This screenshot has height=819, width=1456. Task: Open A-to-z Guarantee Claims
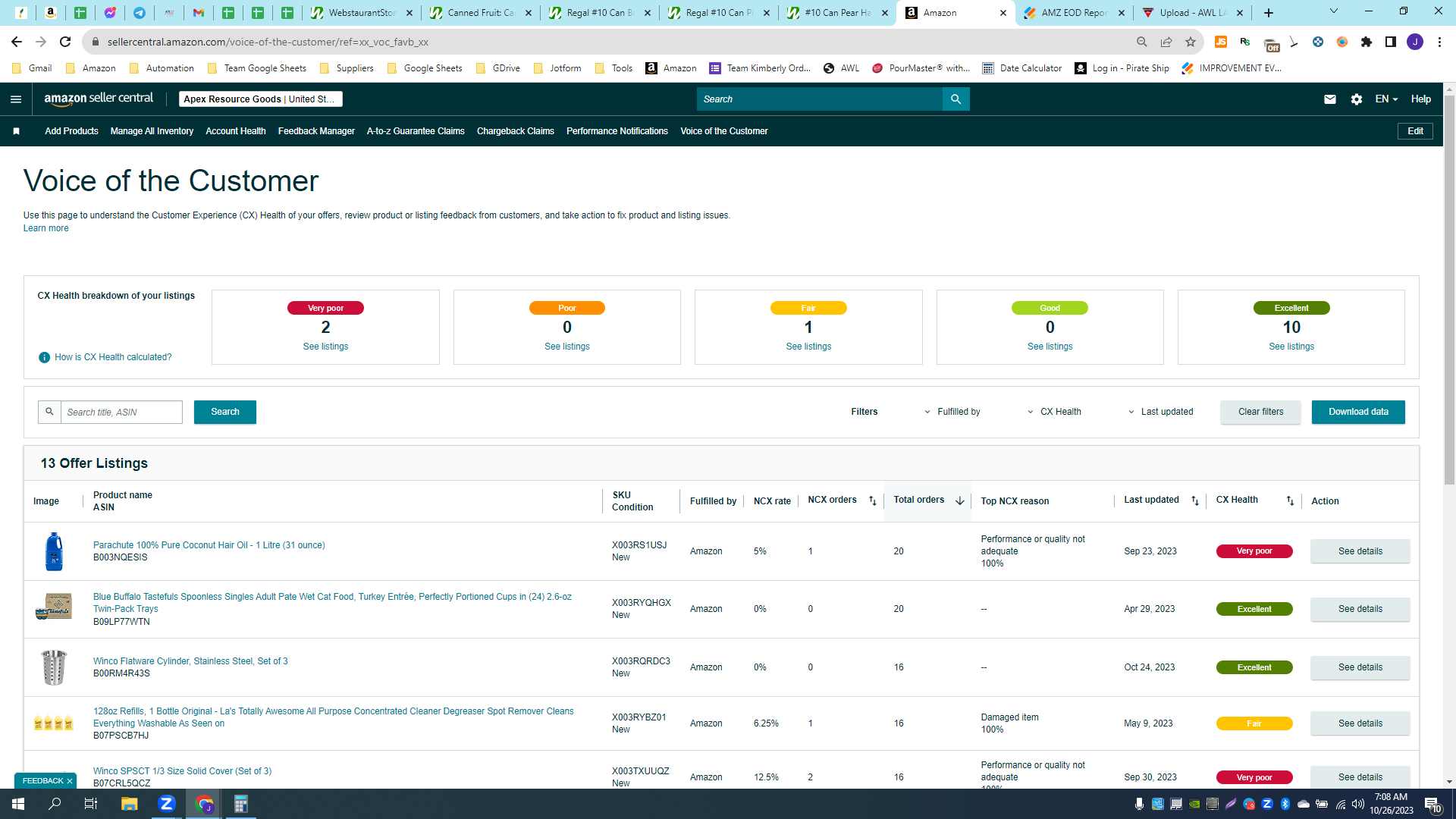416,131
